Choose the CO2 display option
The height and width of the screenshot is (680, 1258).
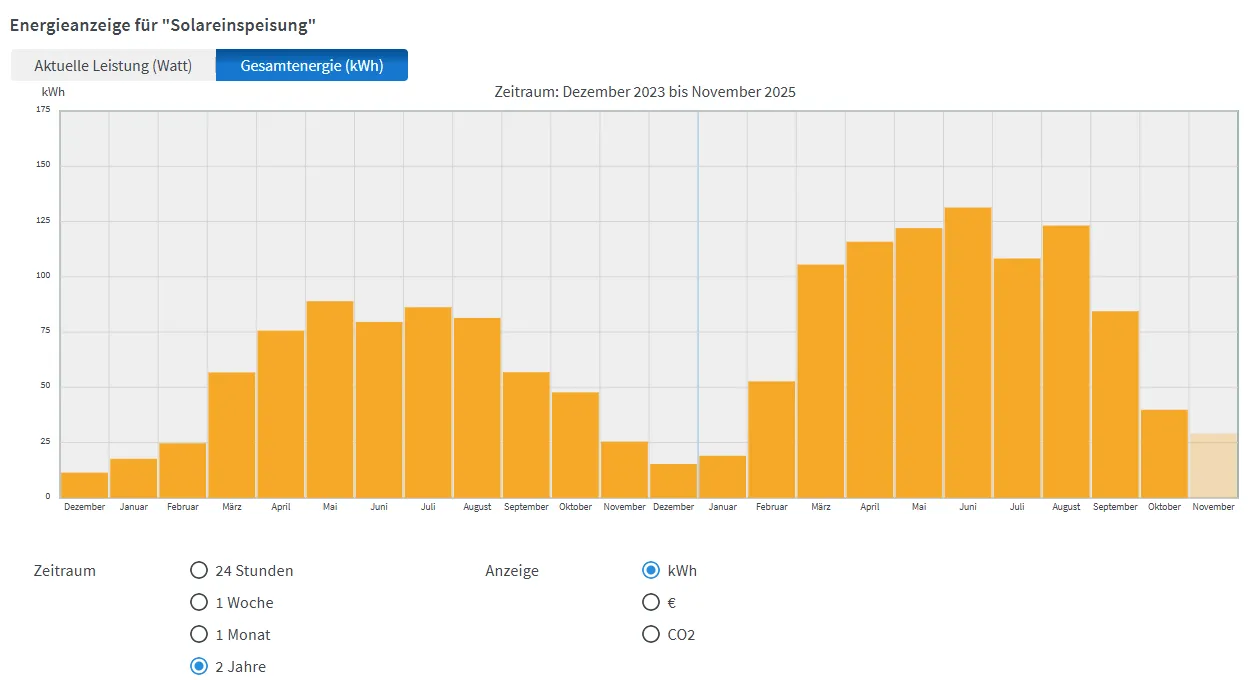pos(651,635)
